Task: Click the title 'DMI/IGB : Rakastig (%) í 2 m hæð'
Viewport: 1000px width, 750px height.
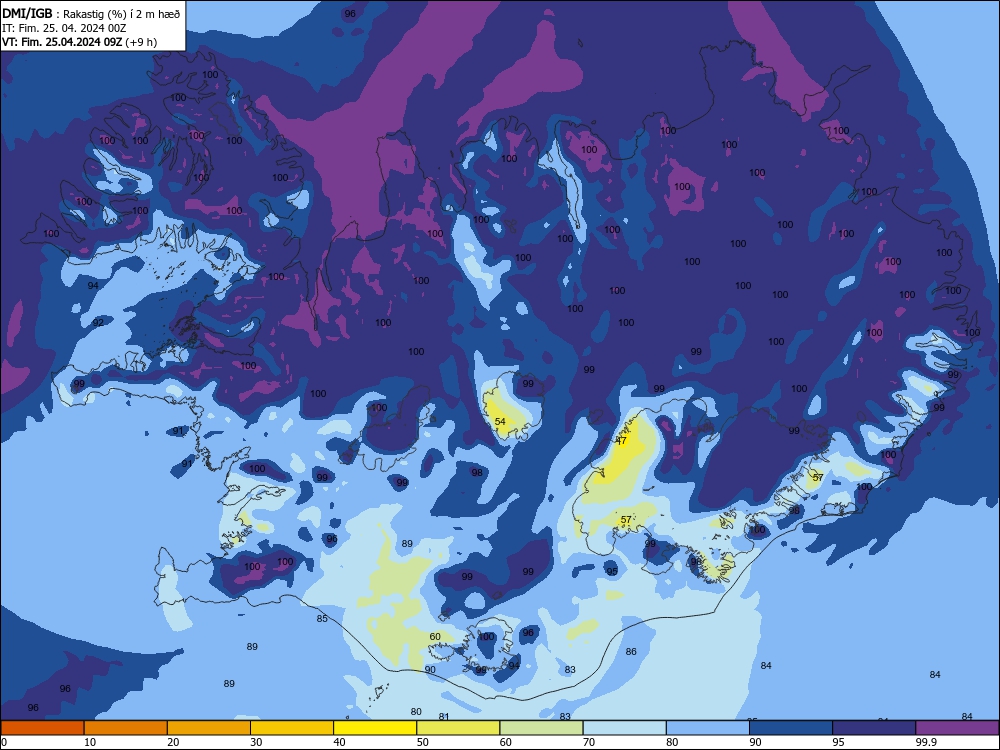Action: [91, 14]
